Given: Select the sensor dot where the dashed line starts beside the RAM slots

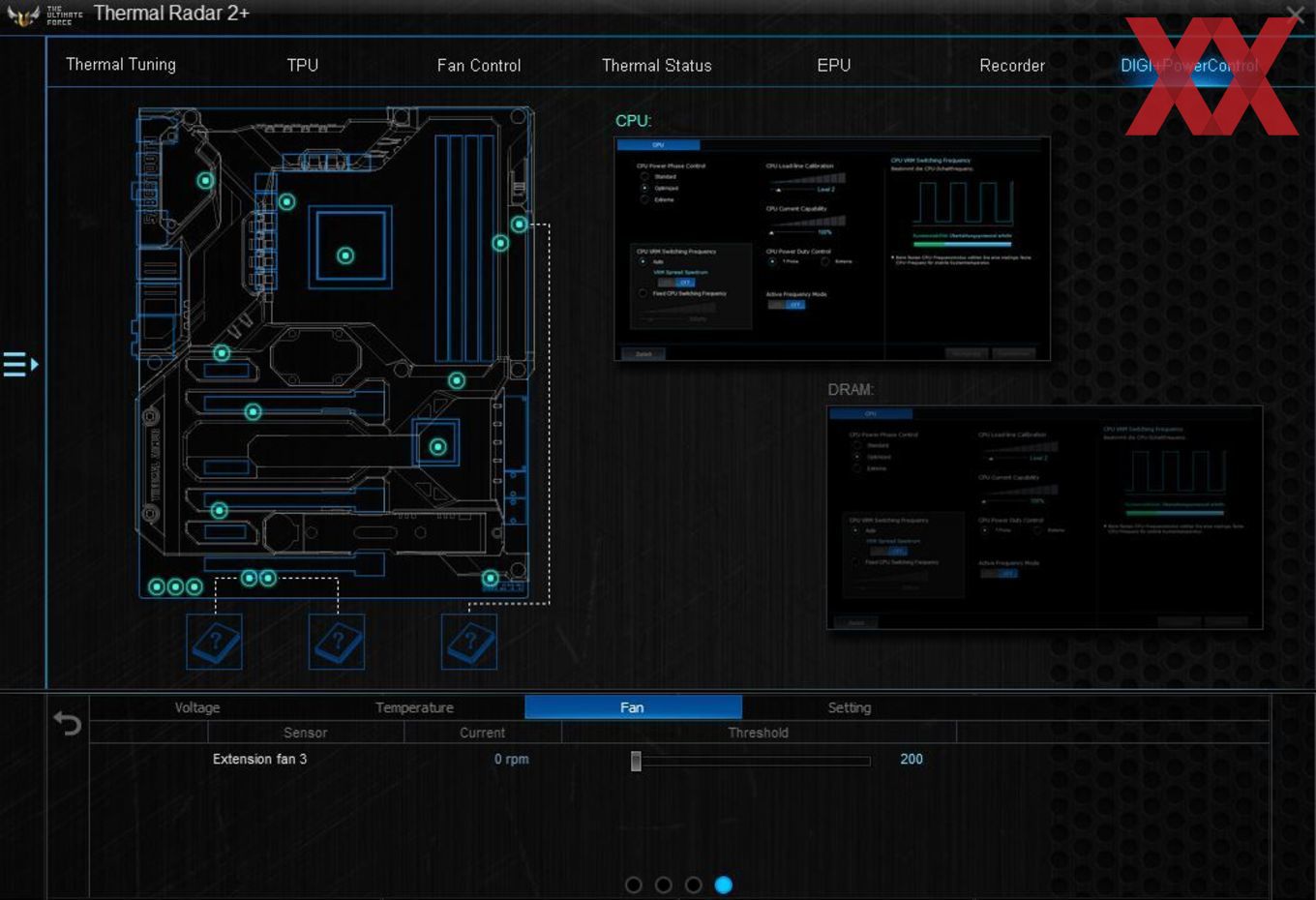Looking at the screenshot, I should [x=520, y=225].
